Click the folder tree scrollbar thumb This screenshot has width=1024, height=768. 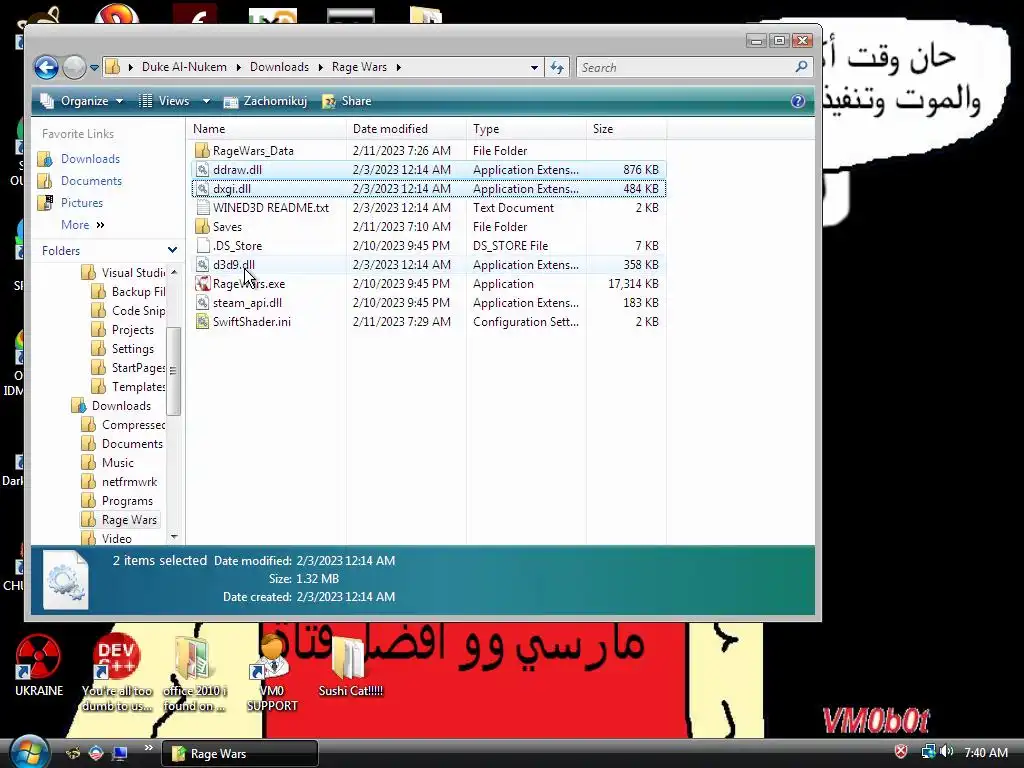(x=173, y=370)
